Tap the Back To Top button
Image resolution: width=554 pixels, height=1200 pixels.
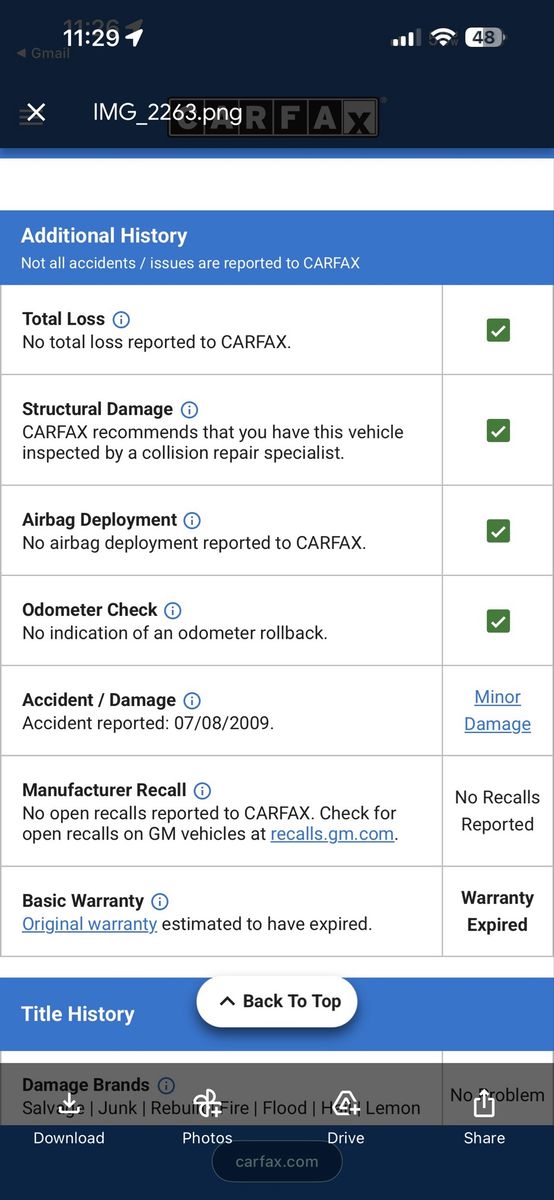(277, 1001)
